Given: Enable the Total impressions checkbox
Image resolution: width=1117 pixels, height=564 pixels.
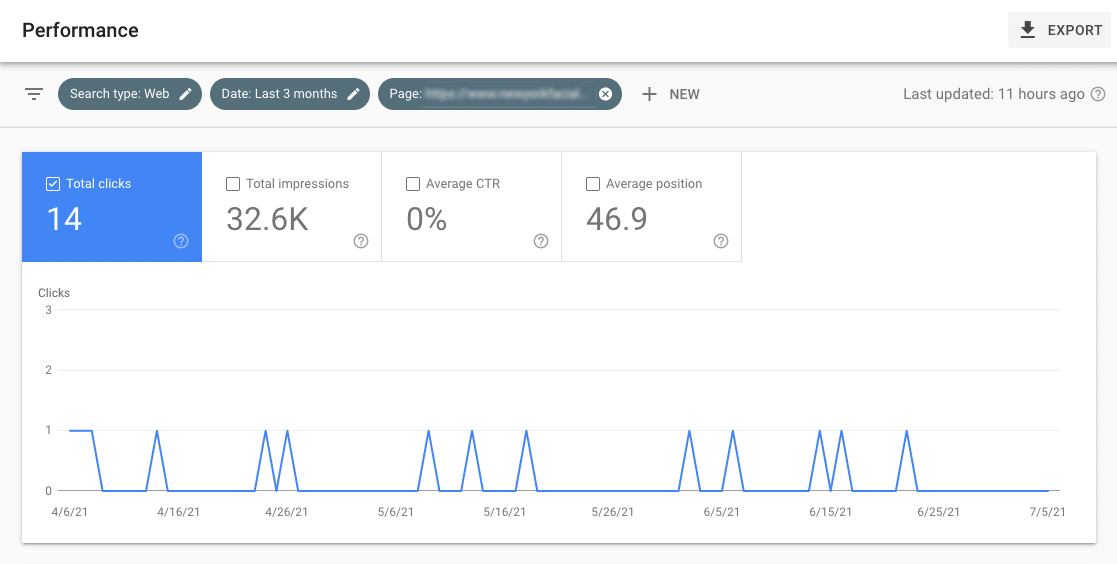Looking at the screenshot, I should click(x=232, y=184).
